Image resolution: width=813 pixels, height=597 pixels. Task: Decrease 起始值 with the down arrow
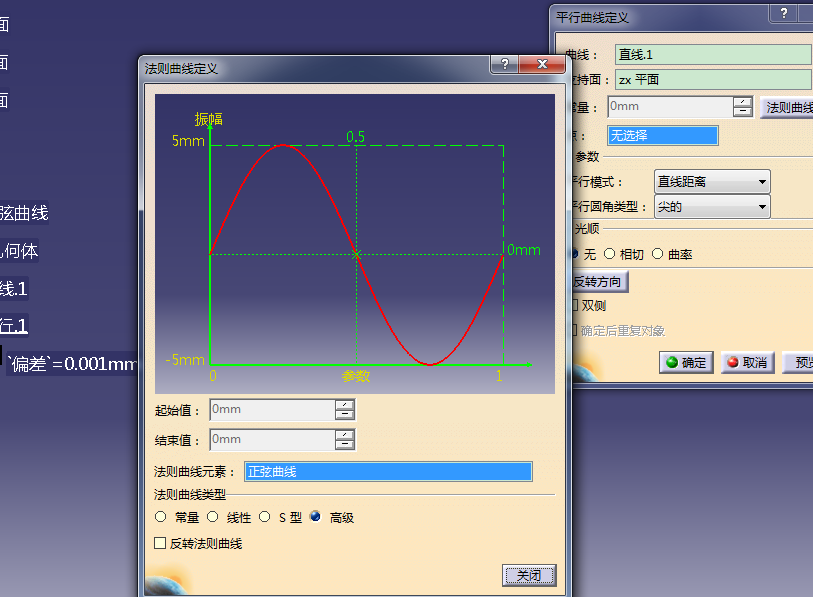345,415
